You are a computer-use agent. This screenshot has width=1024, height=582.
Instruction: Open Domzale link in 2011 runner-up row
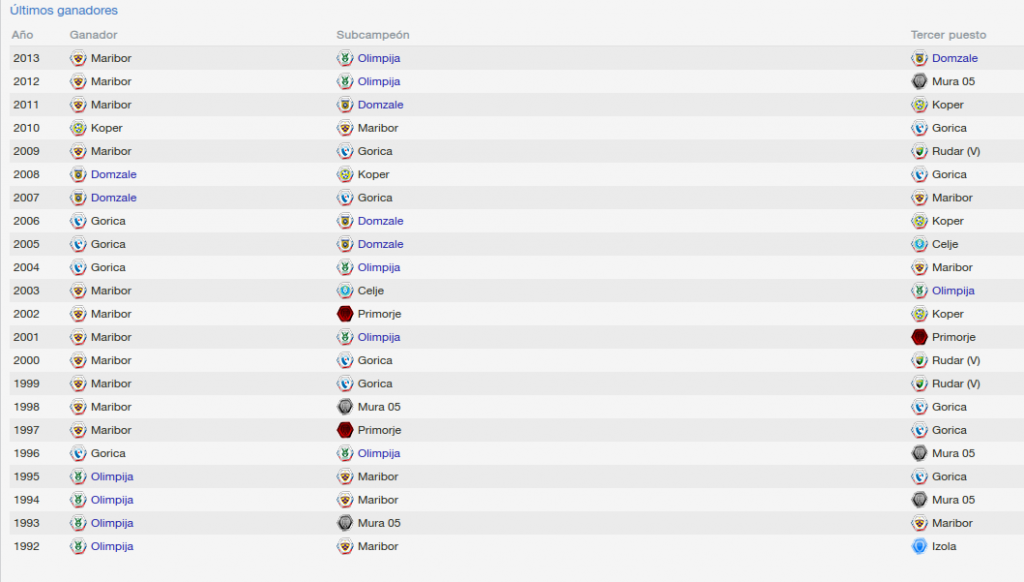tap(380, 105)
